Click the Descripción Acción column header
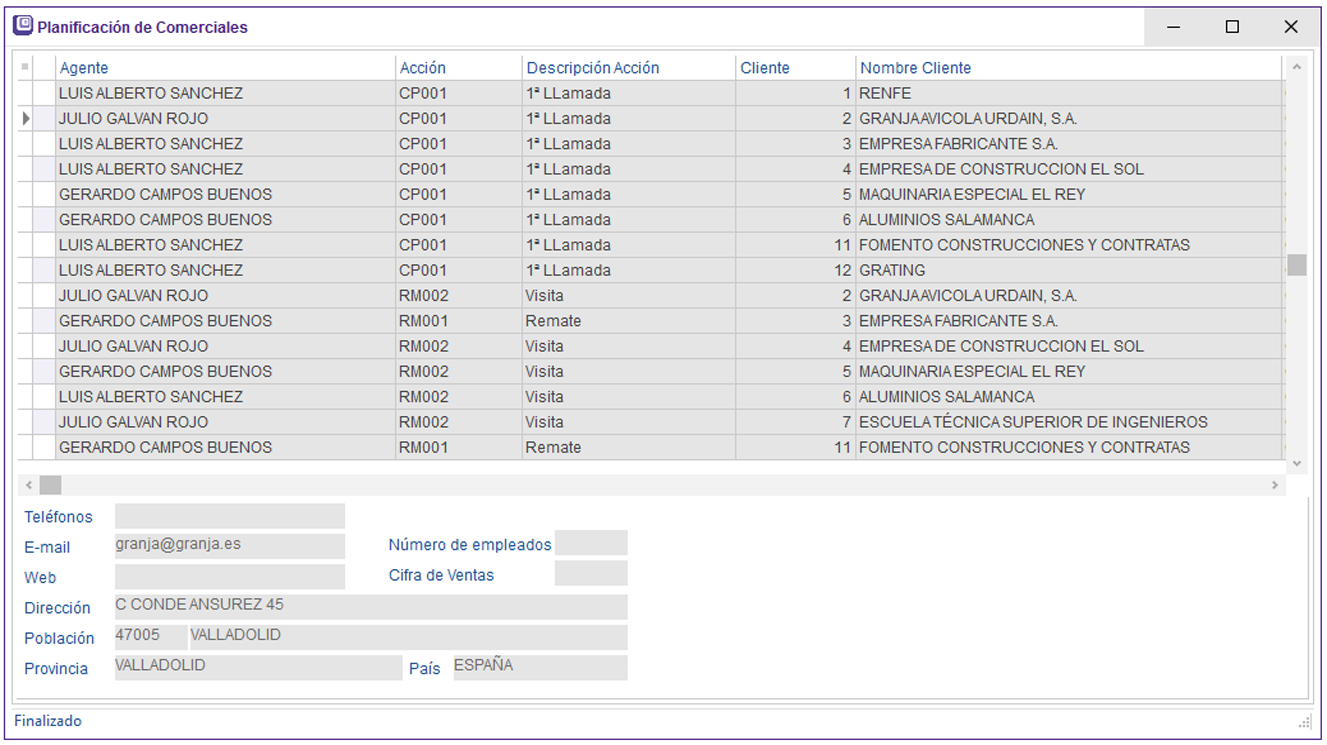The width and height of the screenshot is (1327, 745). click(628, 68)
